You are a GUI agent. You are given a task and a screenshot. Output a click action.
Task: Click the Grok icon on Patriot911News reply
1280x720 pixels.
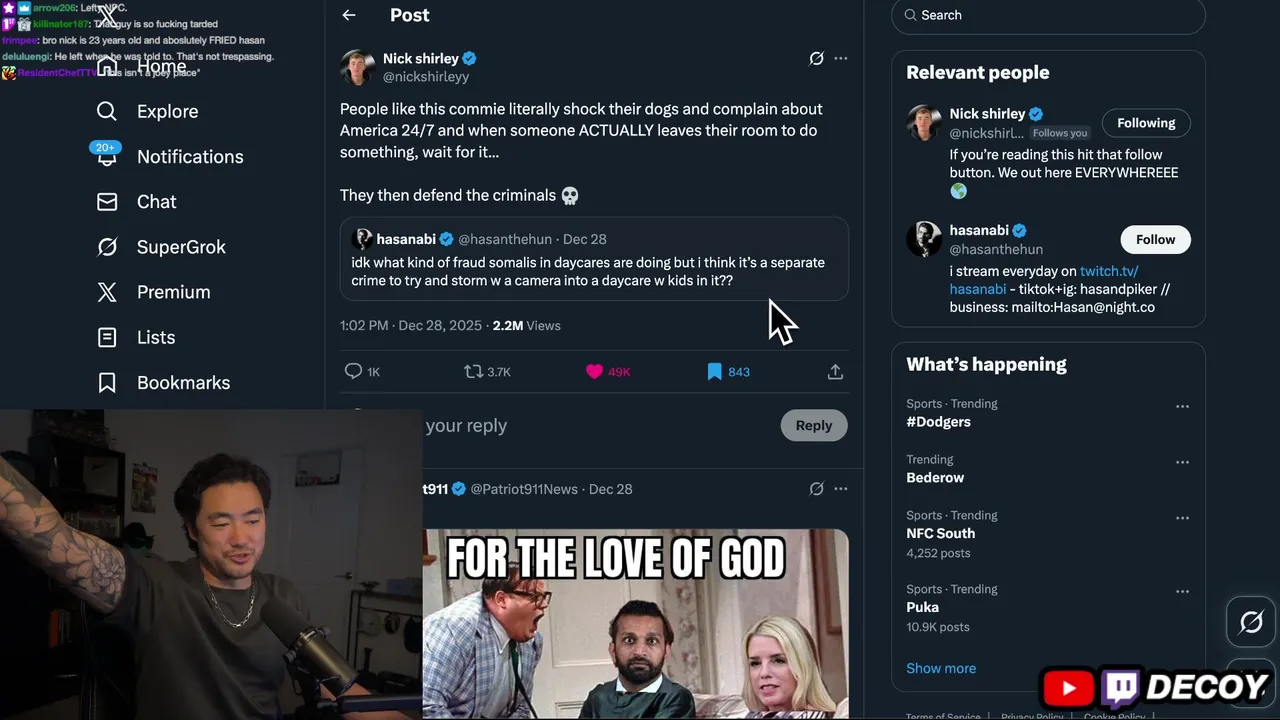816,489
